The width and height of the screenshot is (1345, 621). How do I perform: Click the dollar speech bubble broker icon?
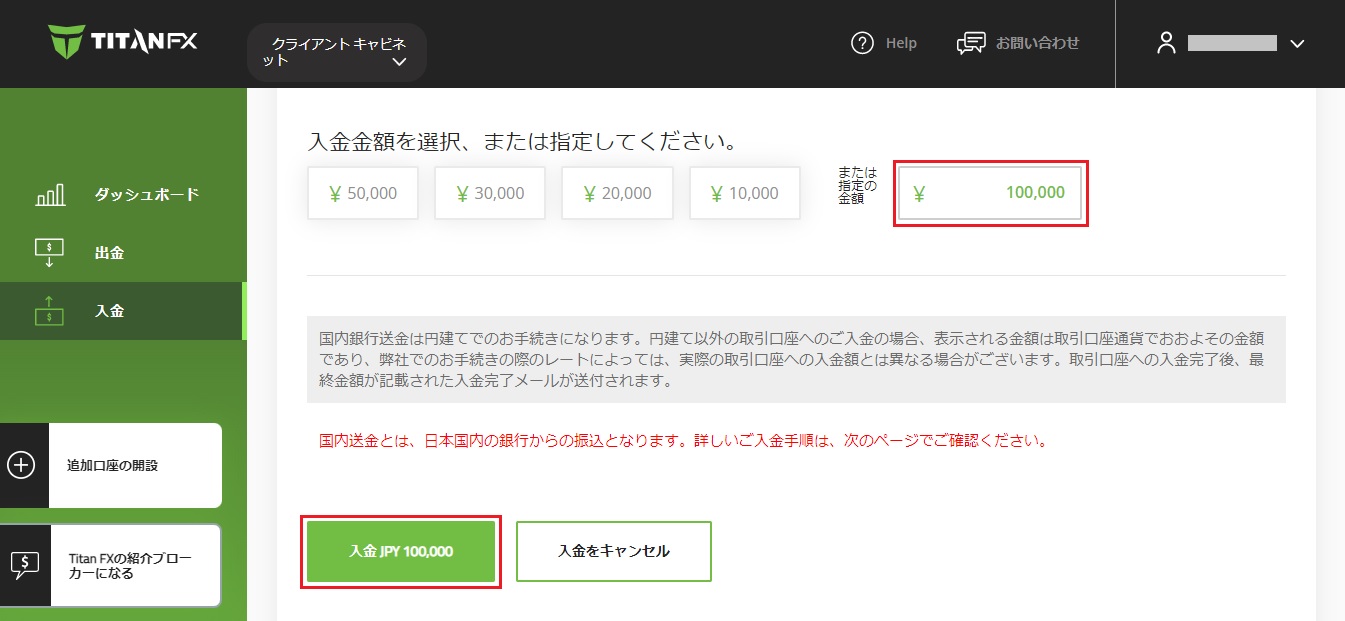24,566
